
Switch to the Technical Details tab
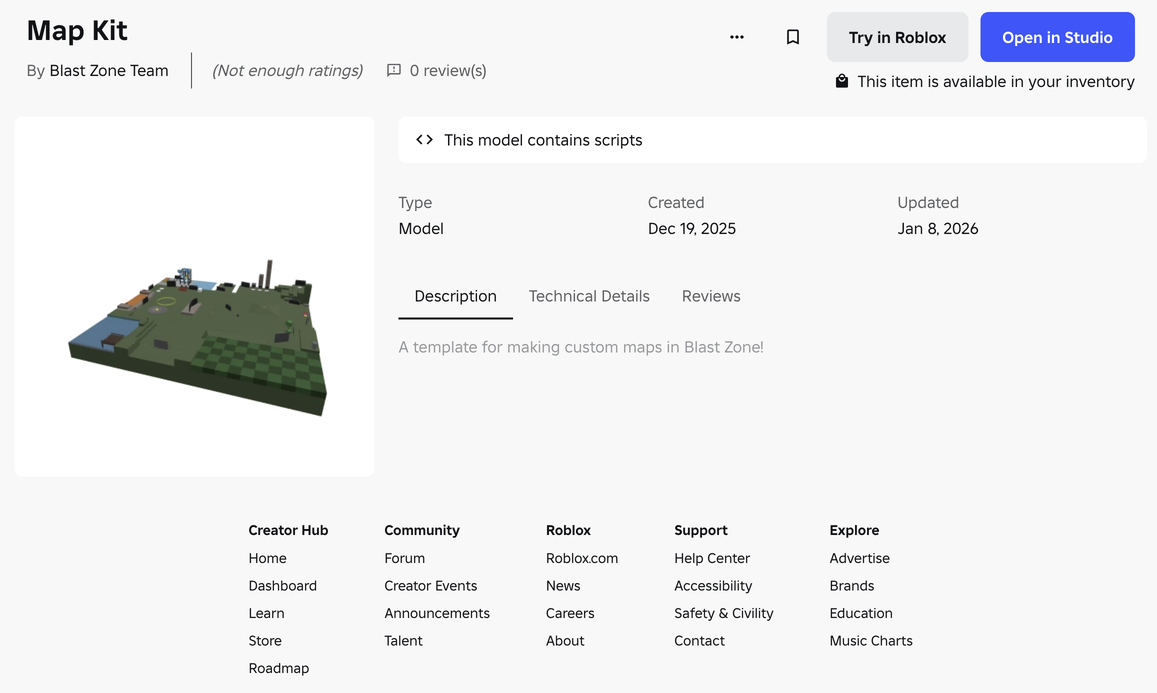point(589,296)
